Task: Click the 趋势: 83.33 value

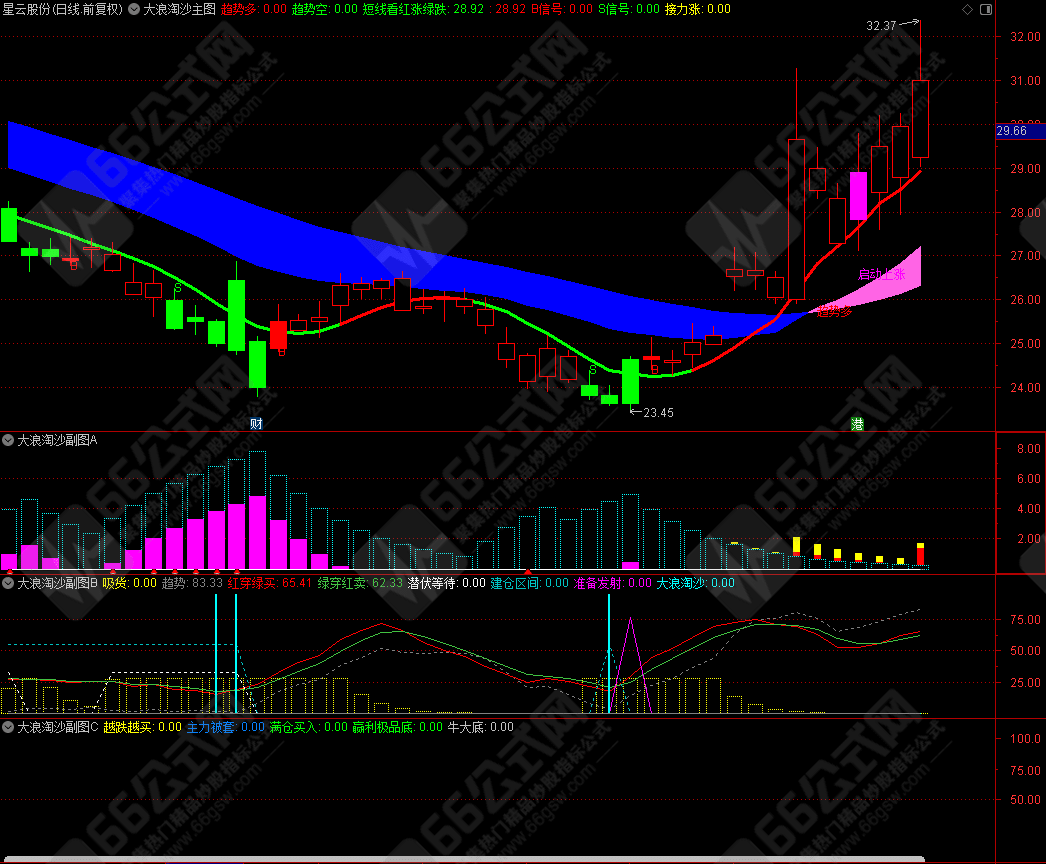Action: (192, 583)
